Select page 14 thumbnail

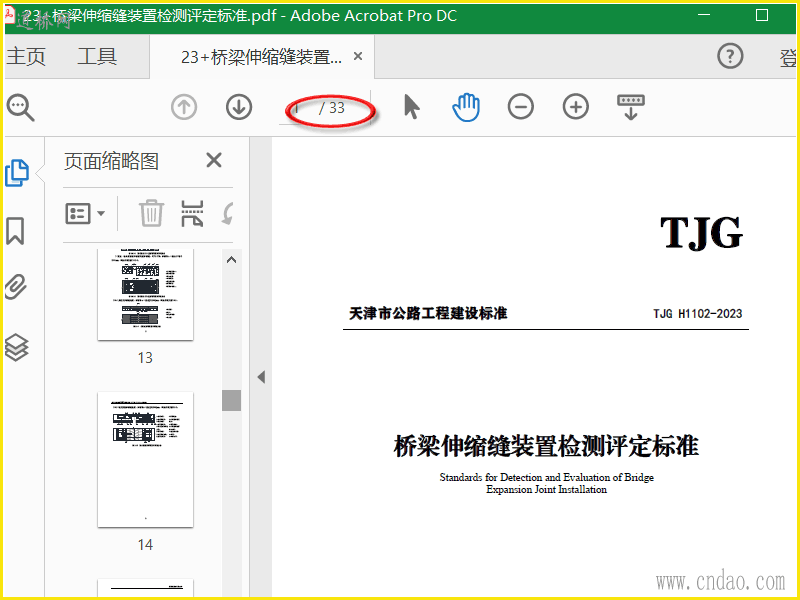(x=145, y=460)
